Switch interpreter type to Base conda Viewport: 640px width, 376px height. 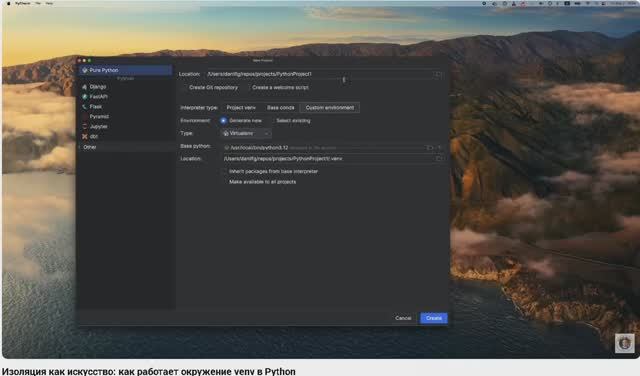(280, 108)
